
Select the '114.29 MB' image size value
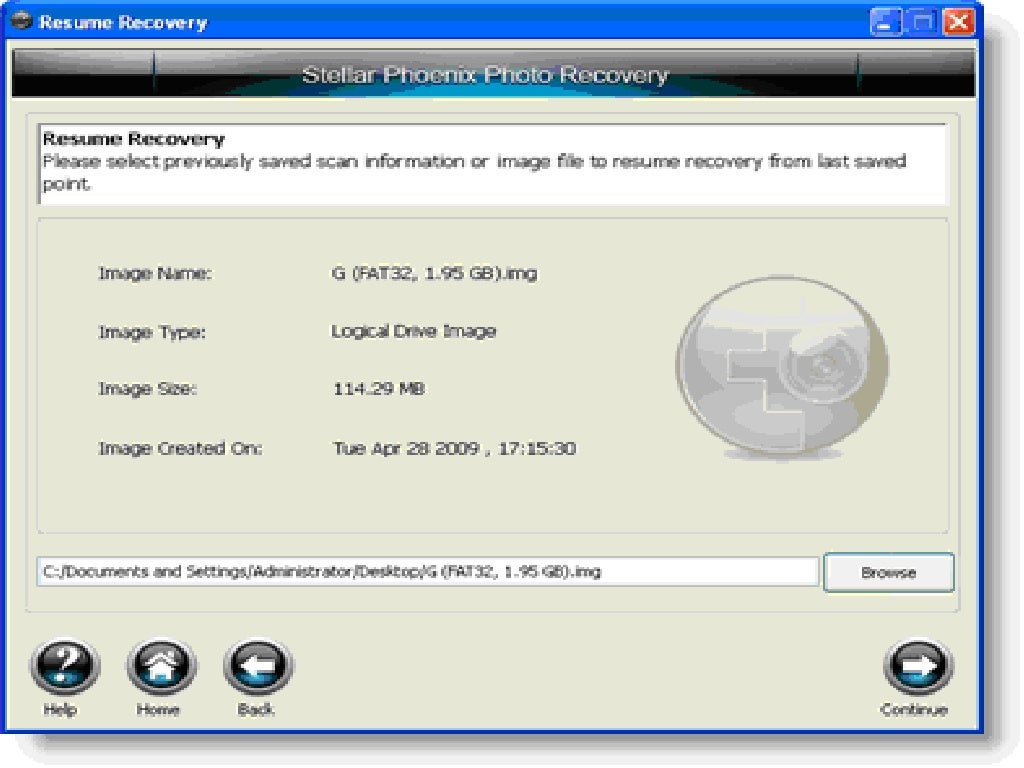click(379, 389)
